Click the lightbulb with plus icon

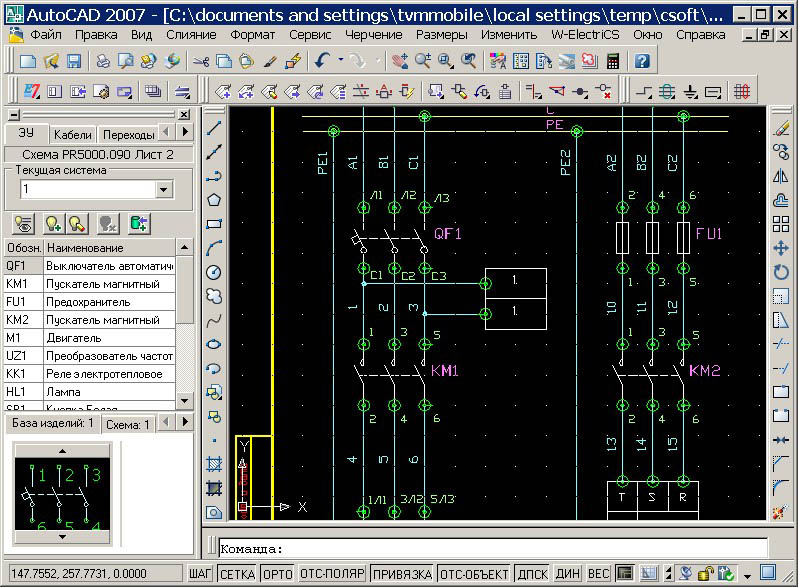click(x=53, y=224)
